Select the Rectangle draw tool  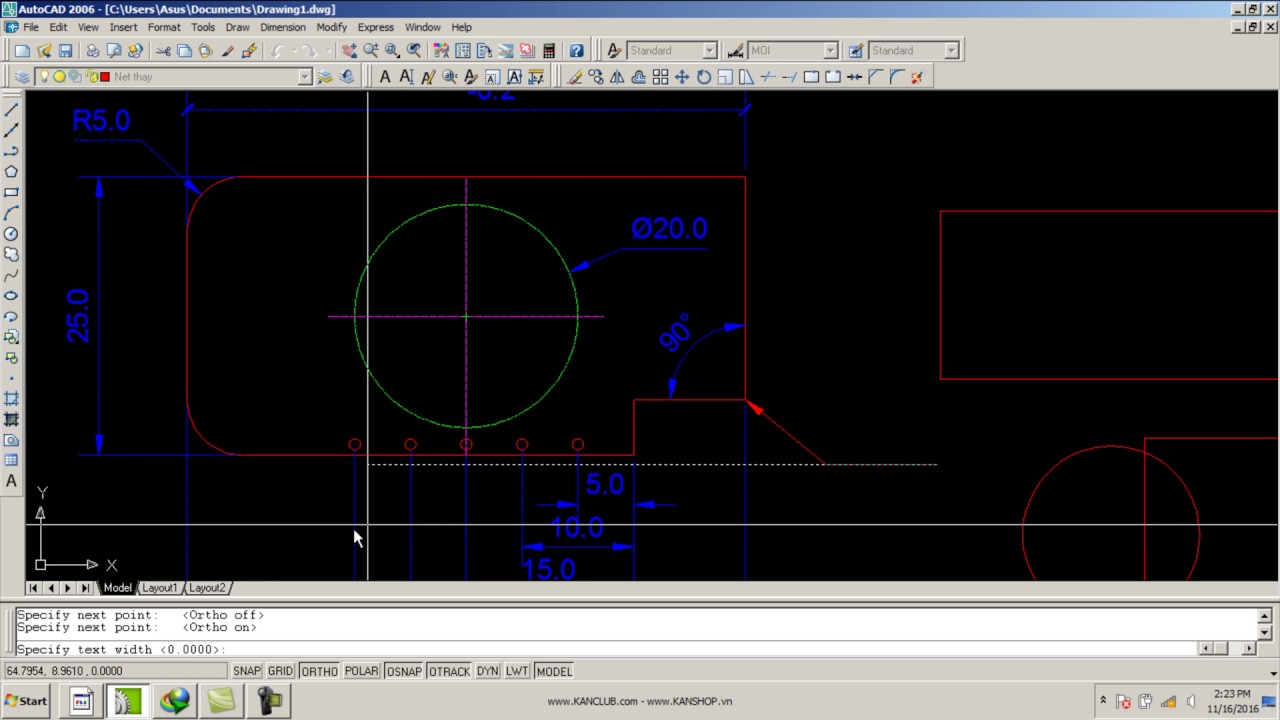[11, 192]
